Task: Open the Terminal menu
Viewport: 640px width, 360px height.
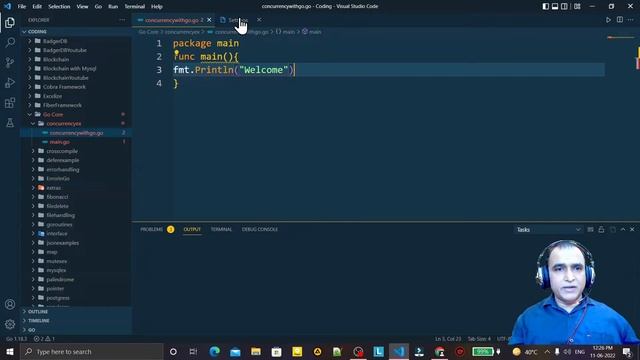Action: coord(135,7)
